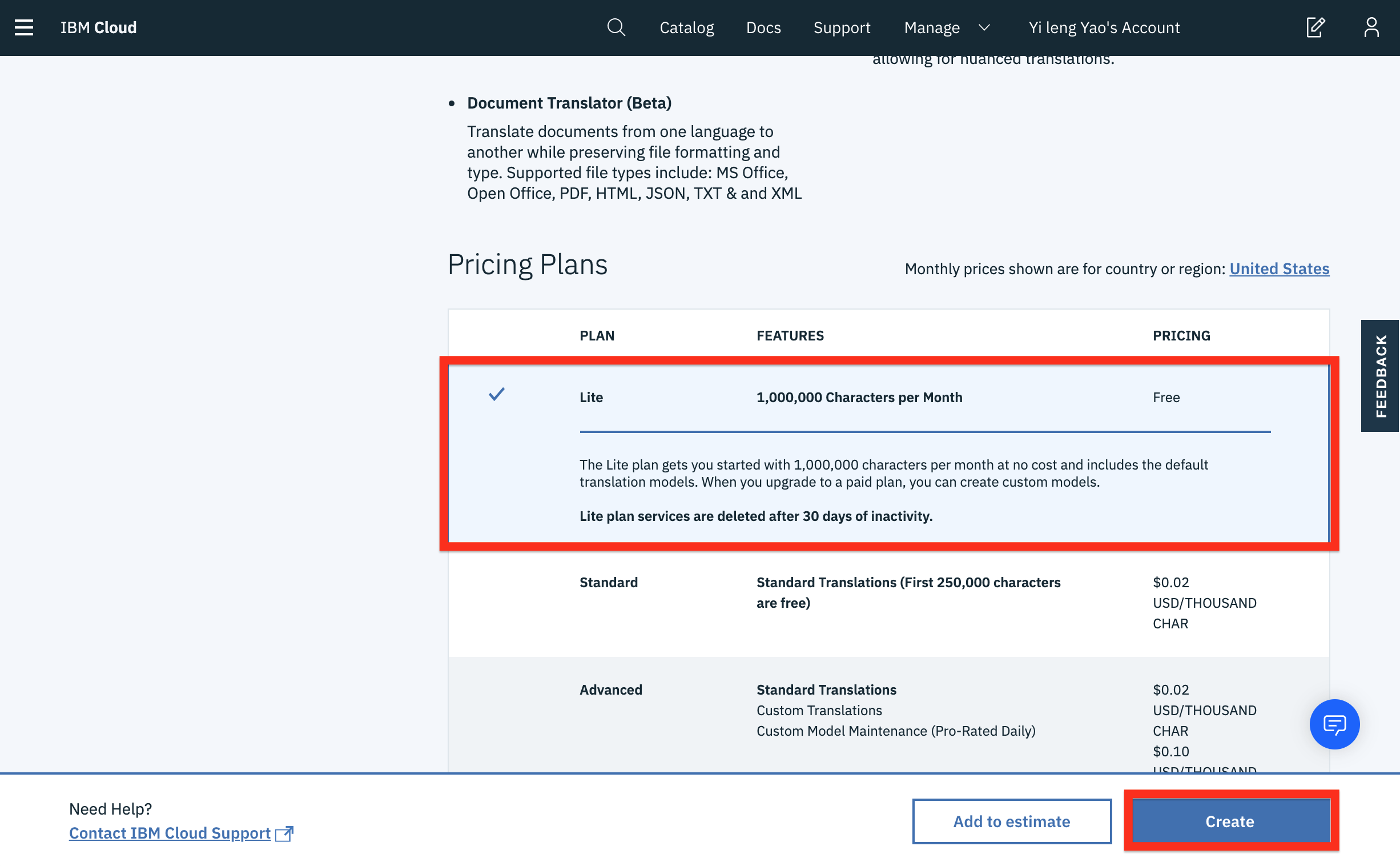This screenshot has height=866, width=1400.
Task: Open the hamburger navigation menu
Action: coord(23,27)
